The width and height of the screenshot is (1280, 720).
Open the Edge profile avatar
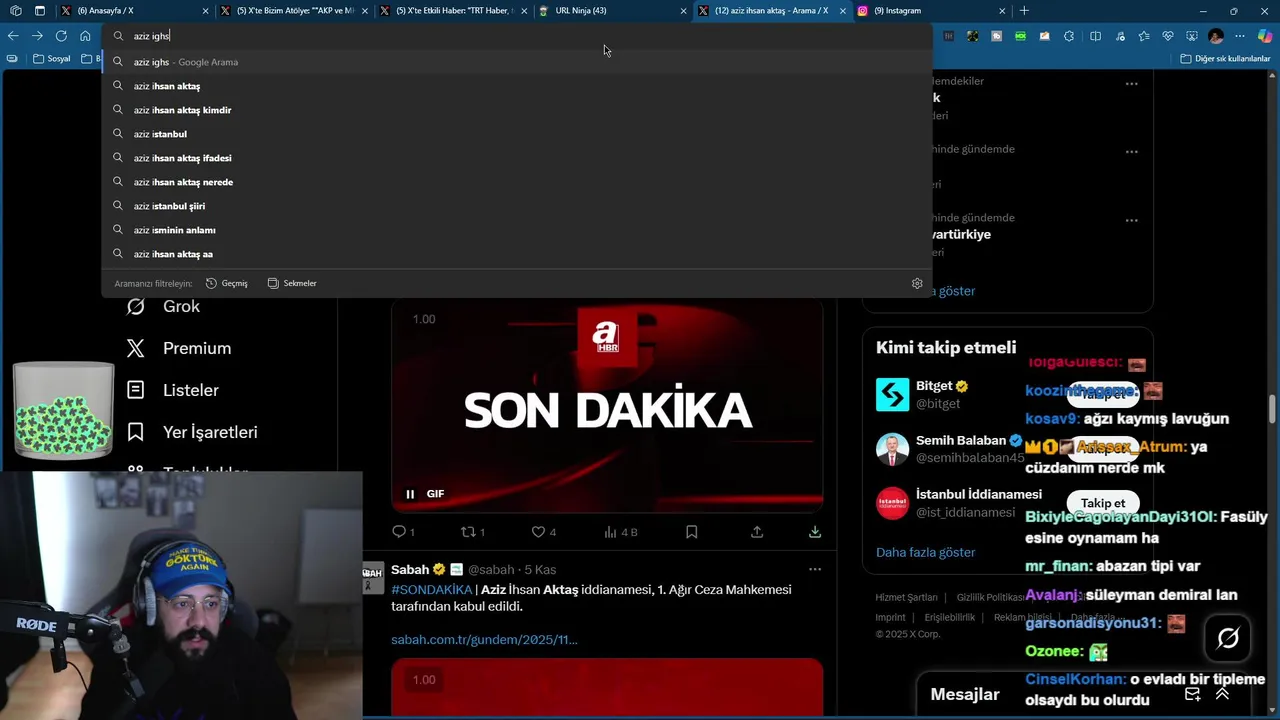[x=1216, y=36]
